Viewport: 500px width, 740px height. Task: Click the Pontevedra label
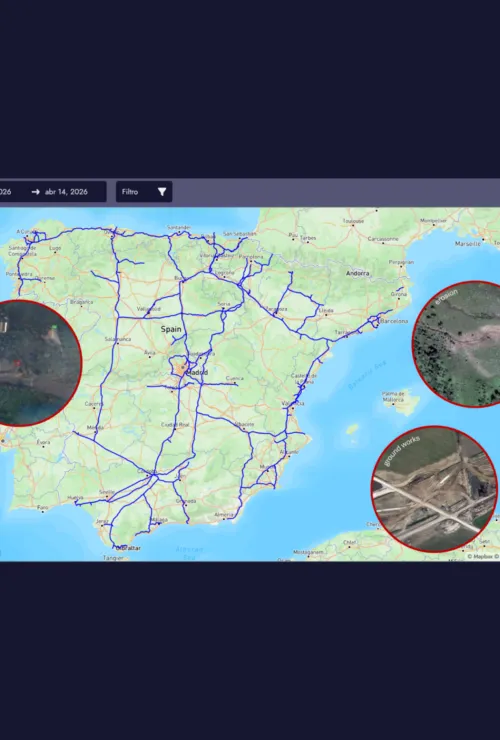click(19, 274)
